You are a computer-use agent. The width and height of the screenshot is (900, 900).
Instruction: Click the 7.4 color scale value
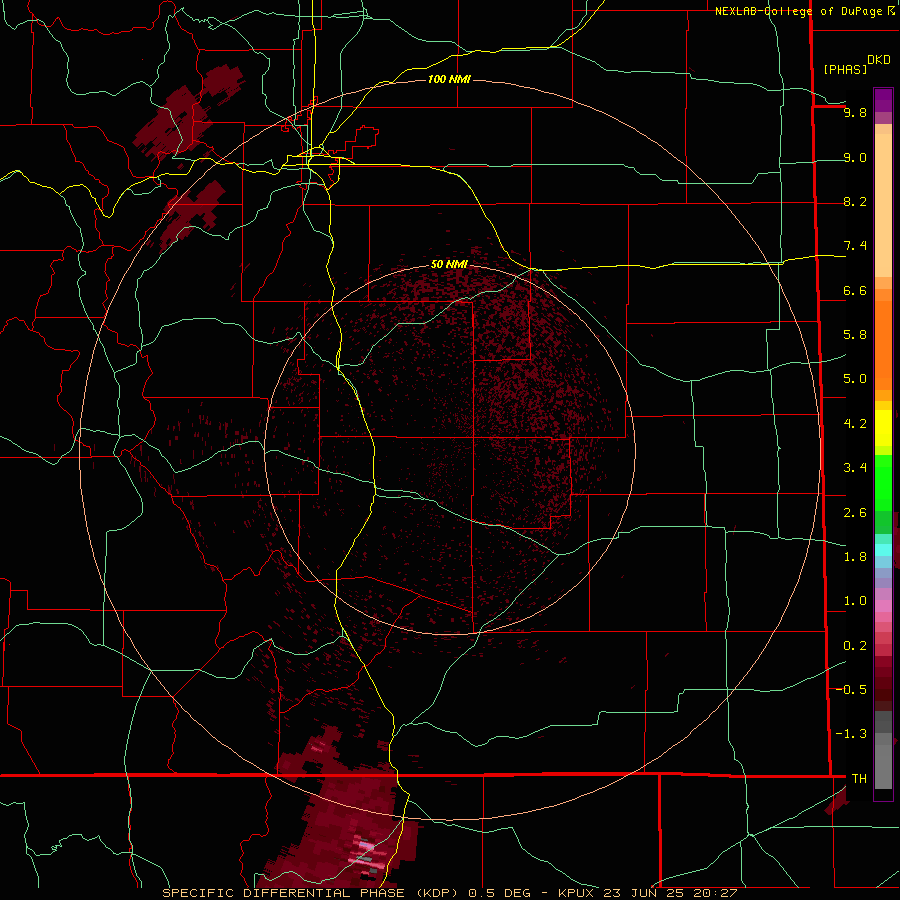[855, 246]
